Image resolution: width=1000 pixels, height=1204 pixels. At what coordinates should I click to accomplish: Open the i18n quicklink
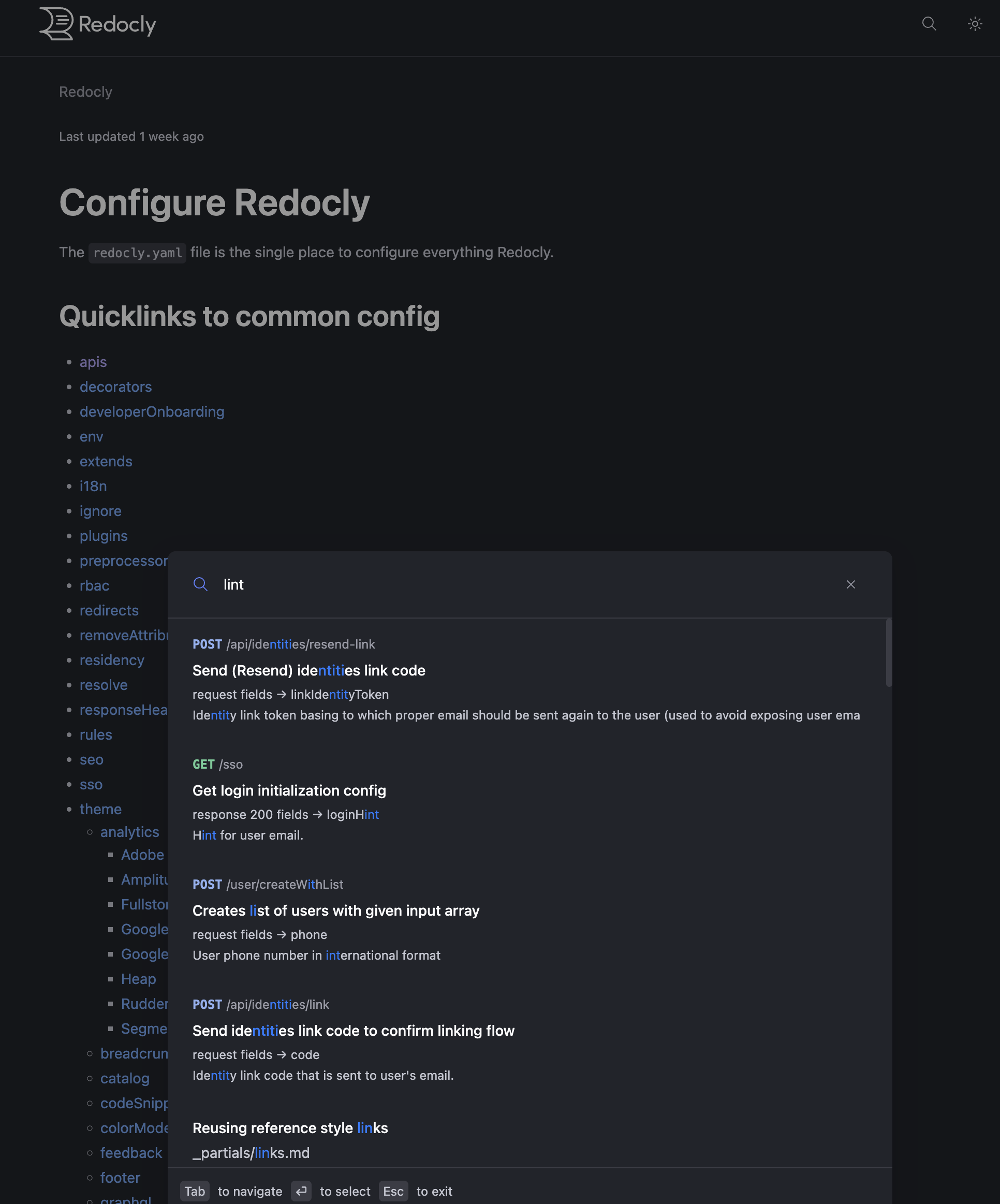(x=94, y=486)
